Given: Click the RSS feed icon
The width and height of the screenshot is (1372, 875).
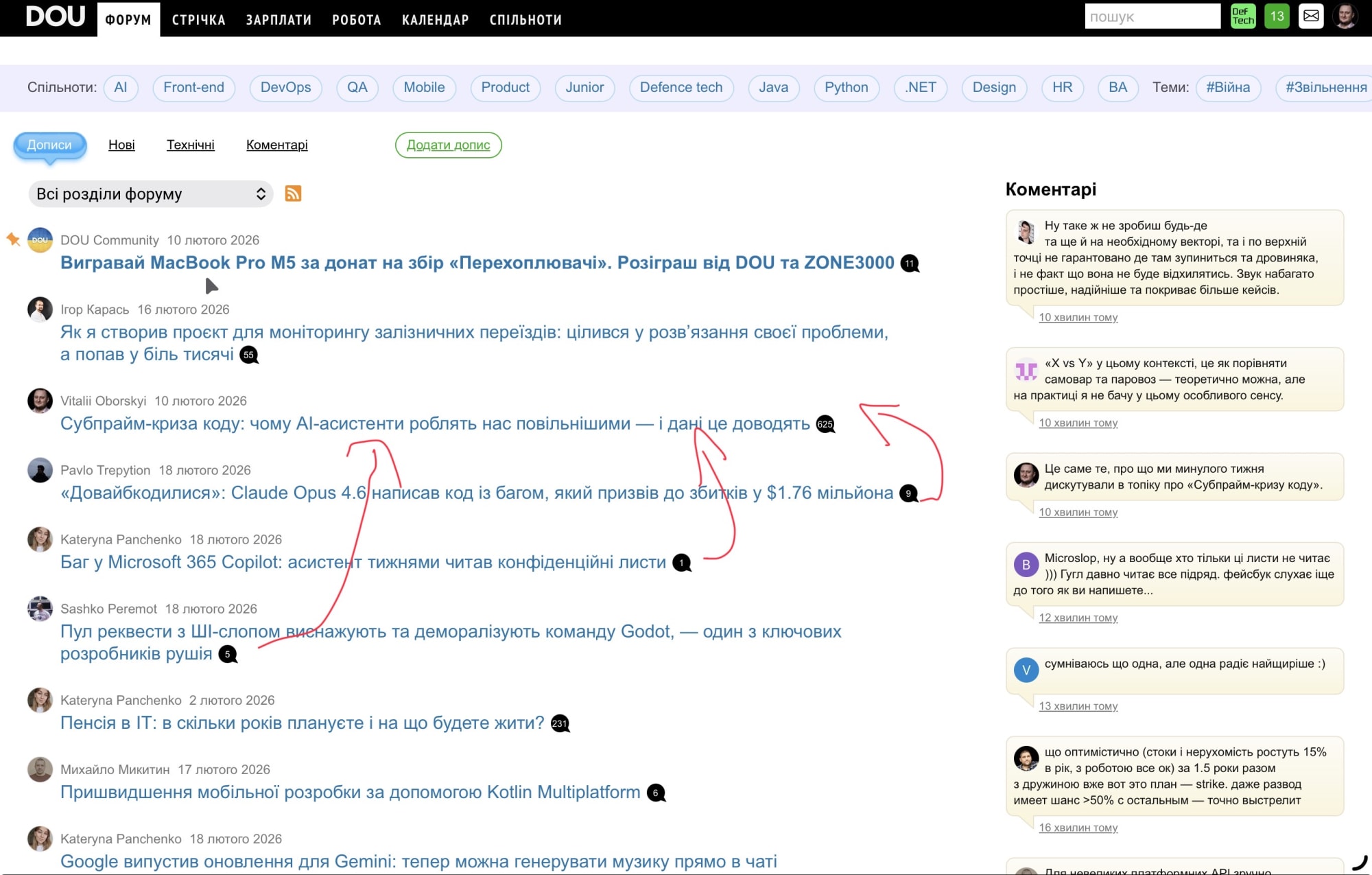Looking at the screenshot, I should 293,194.
